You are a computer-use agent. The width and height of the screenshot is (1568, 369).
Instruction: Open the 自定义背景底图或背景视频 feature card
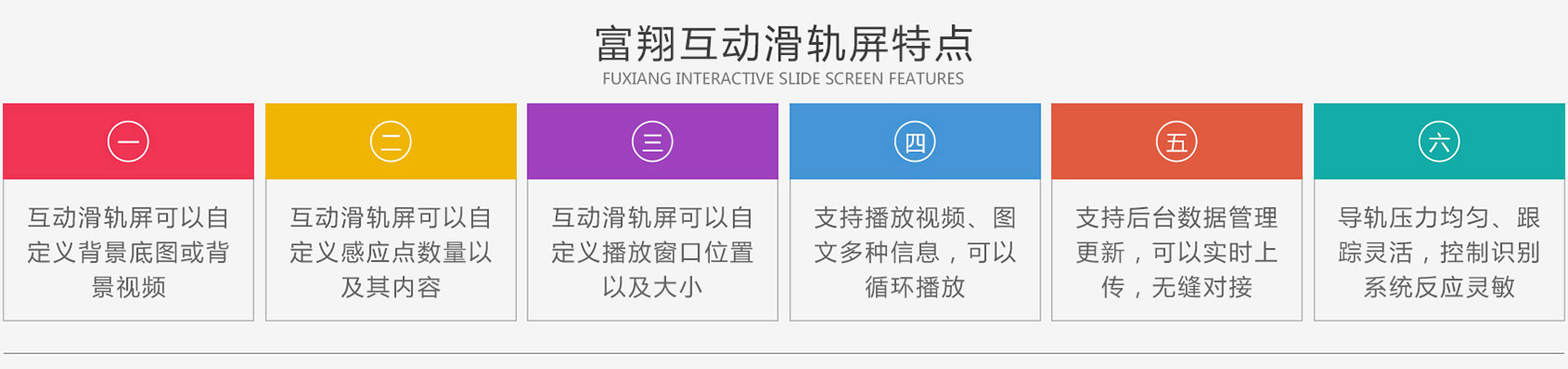pos(129,252)
